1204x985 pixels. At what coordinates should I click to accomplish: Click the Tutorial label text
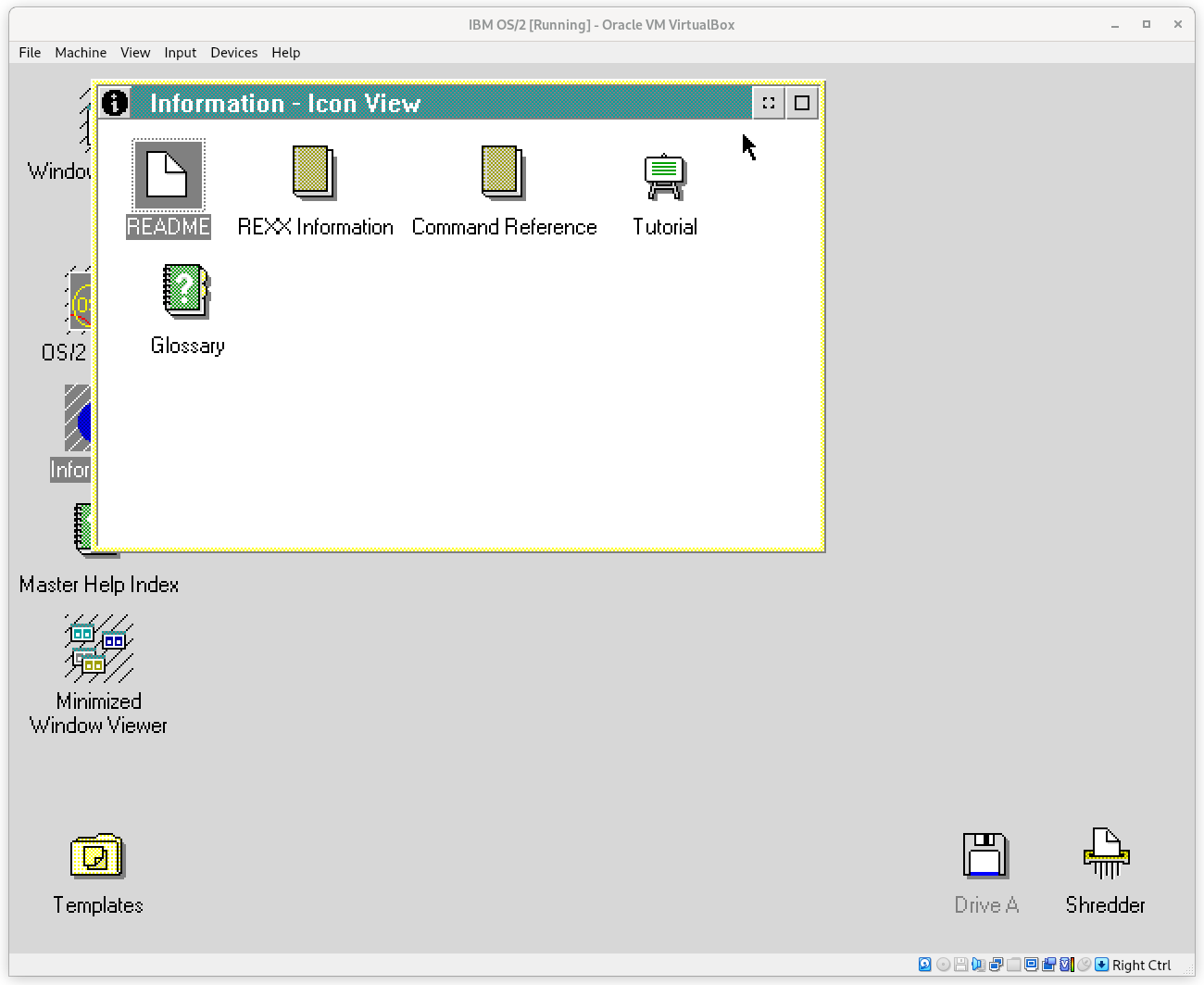pos(665,227)
